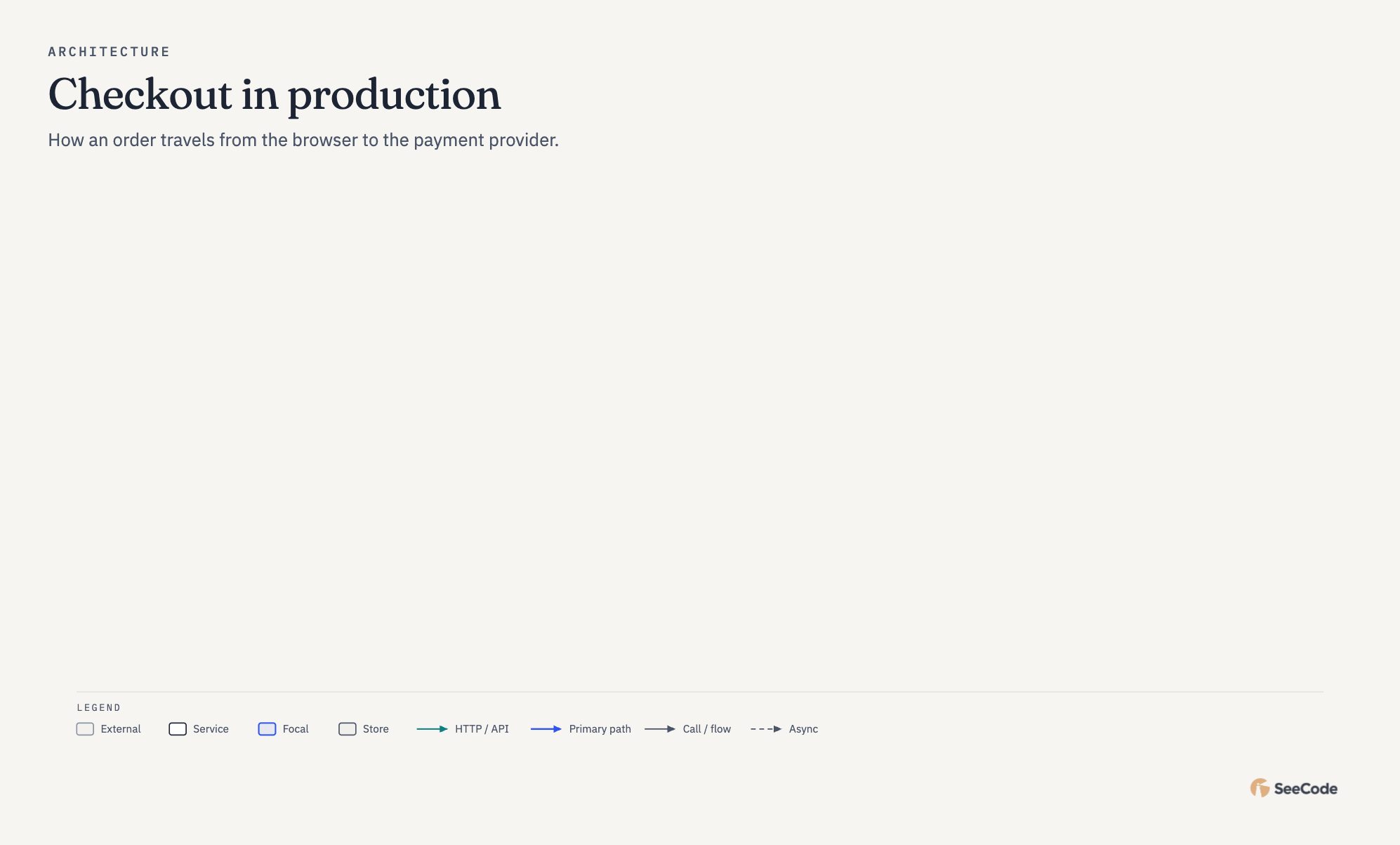1400x845 pixels.
Task: Click the External legend label
Action: pos(121,729)
